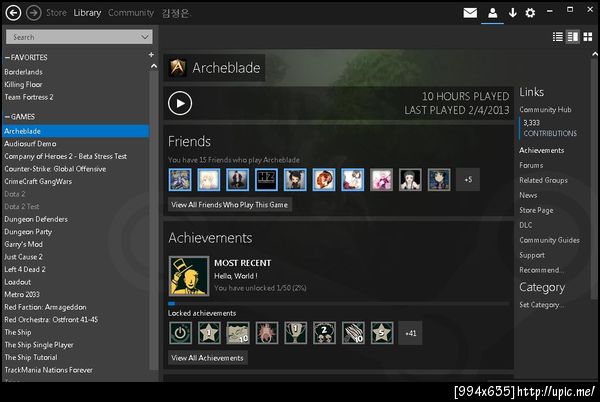
Task: Open 3,333 Contributions link
Action: point(550,128)
